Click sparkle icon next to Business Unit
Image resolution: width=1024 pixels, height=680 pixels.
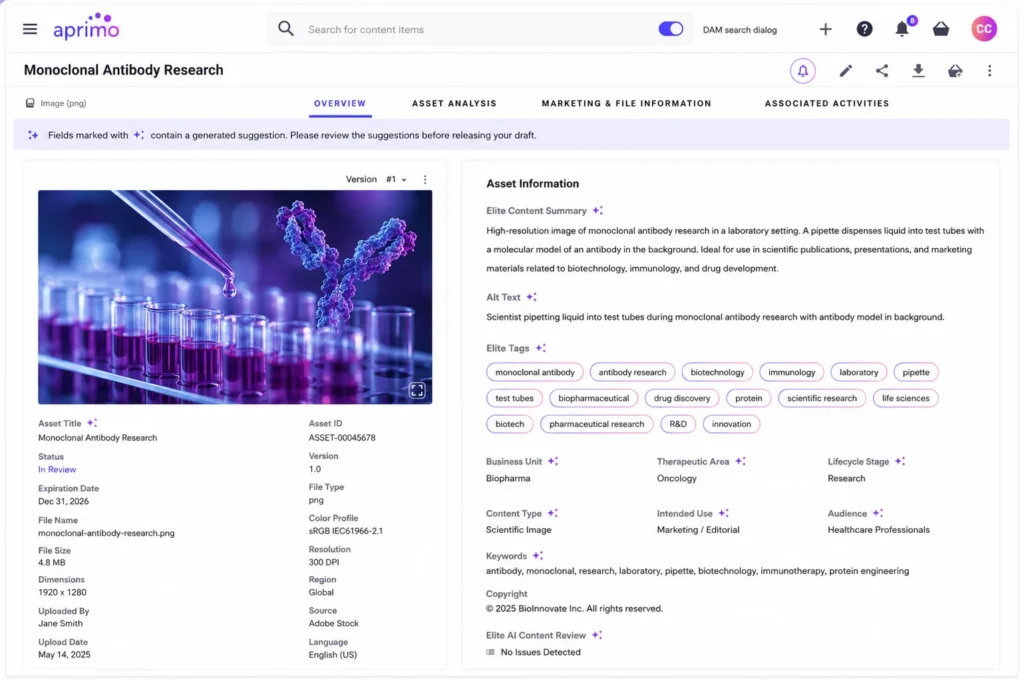(x=553, y=461)
